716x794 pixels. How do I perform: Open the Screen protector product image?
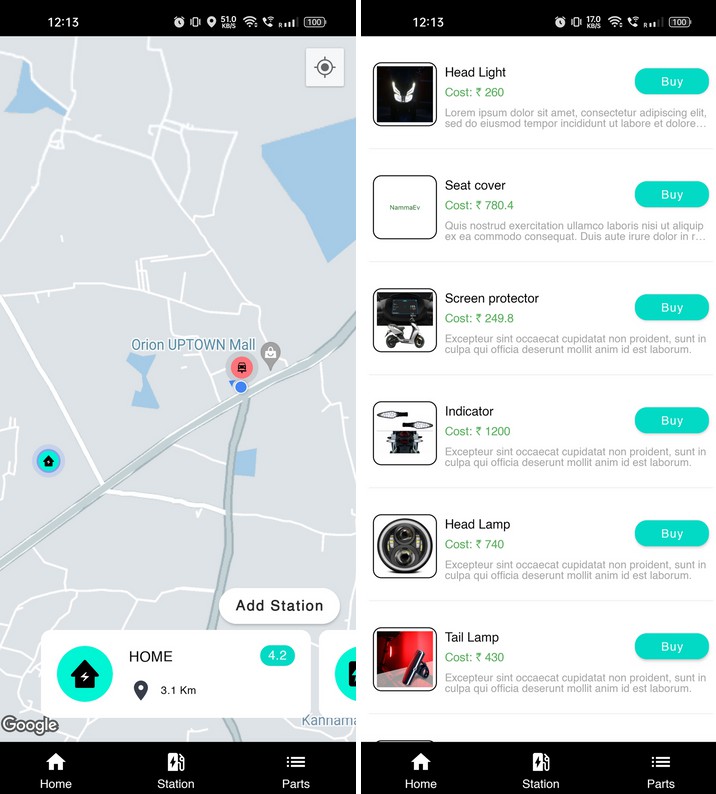[x=405, y=320]
